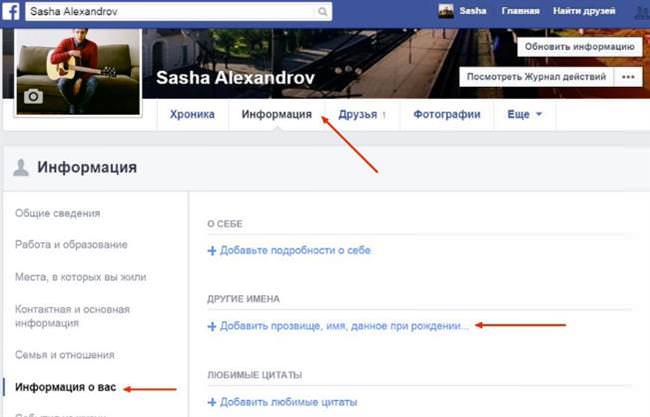Click the ЛЮБИМЫЕ ЦИТАТЫ section label
Screen dimensions: 650x417
[x=255, y=375]
